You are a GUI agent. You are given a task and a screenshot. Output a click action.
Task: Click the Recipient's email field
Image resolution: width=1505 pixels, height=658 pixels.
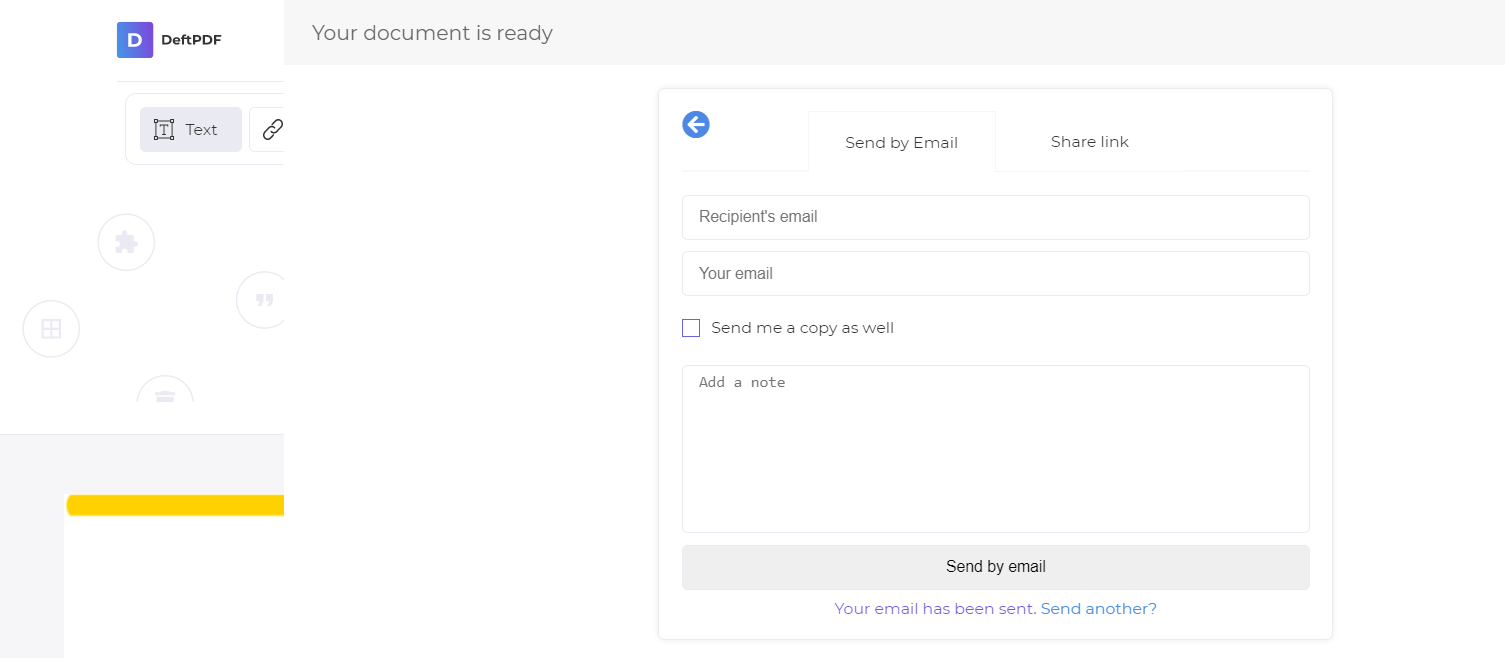pyautogui.click(x=995, y=217)
